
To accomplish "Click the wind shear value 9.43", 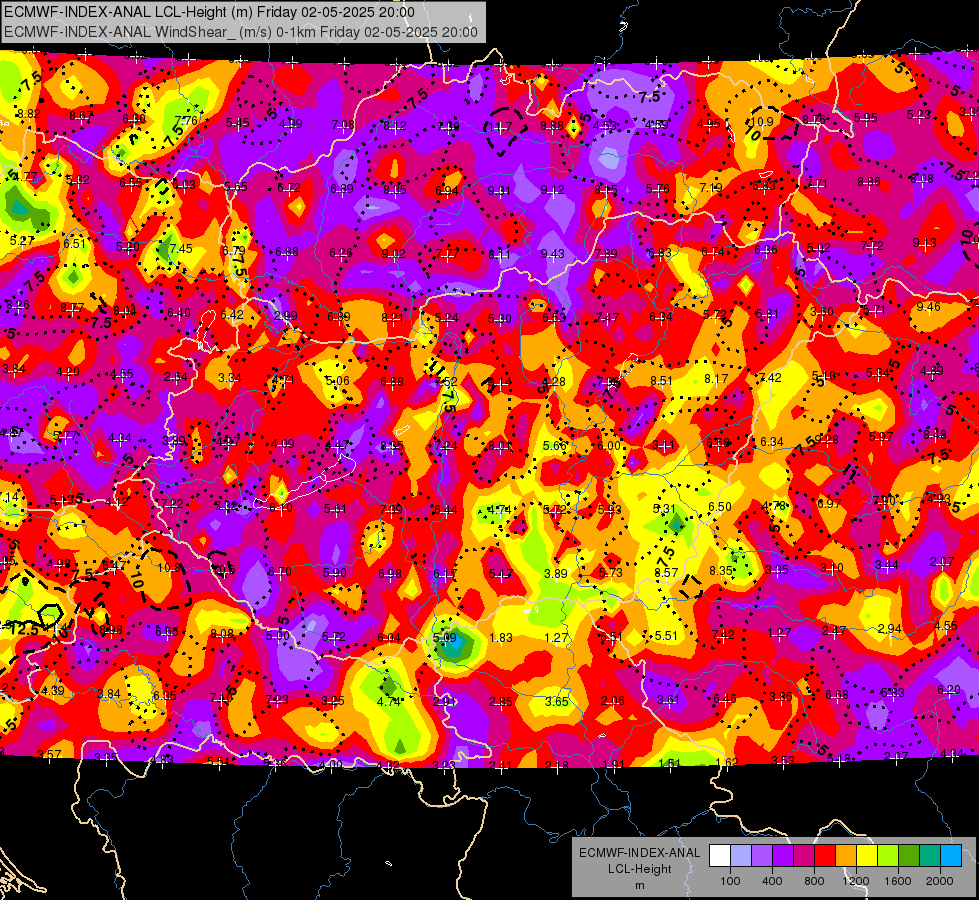I will 553,254.
